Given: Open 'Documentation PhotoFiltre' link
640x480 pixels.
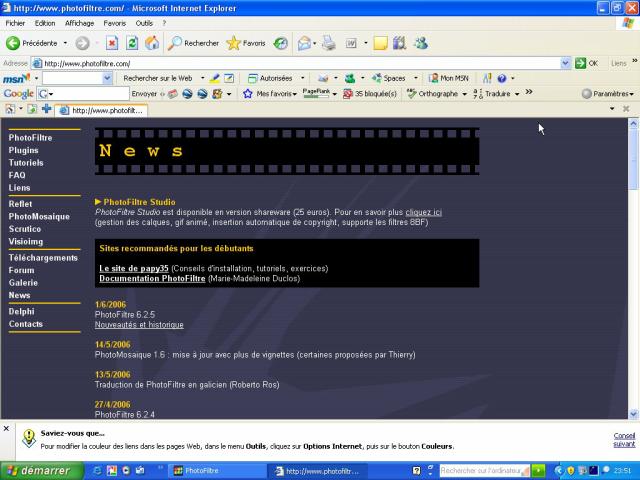Looking at the screenshot, I should pos(152,278).
